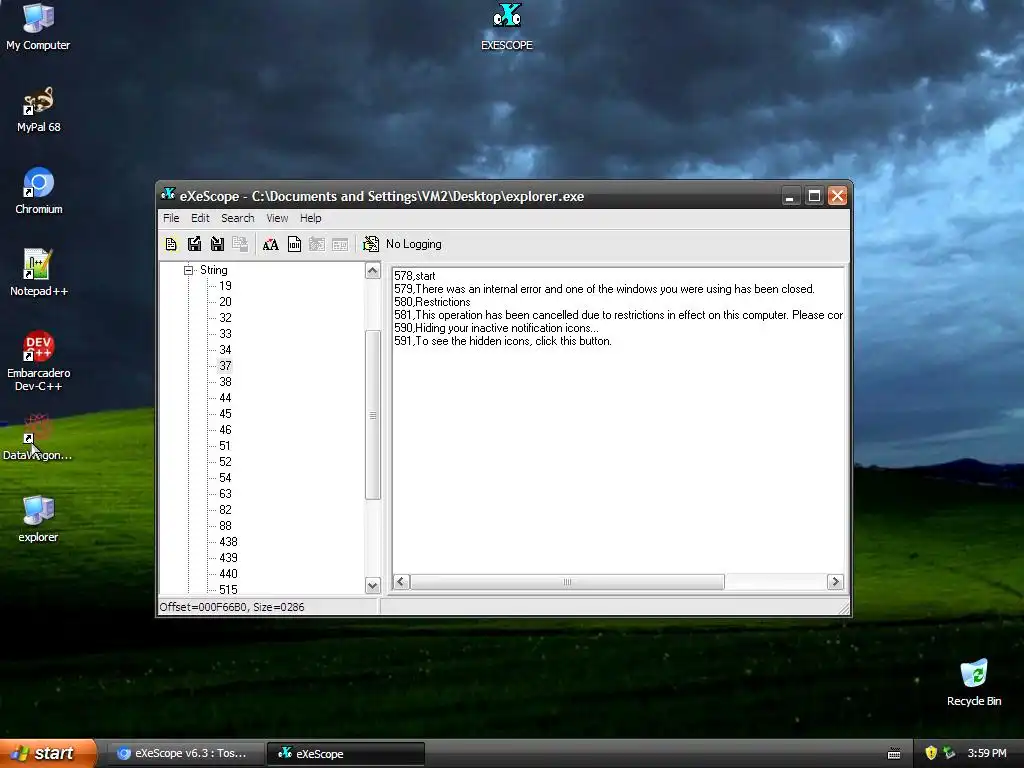Click the greyed-out test display toolbar icon

[340, 244]
